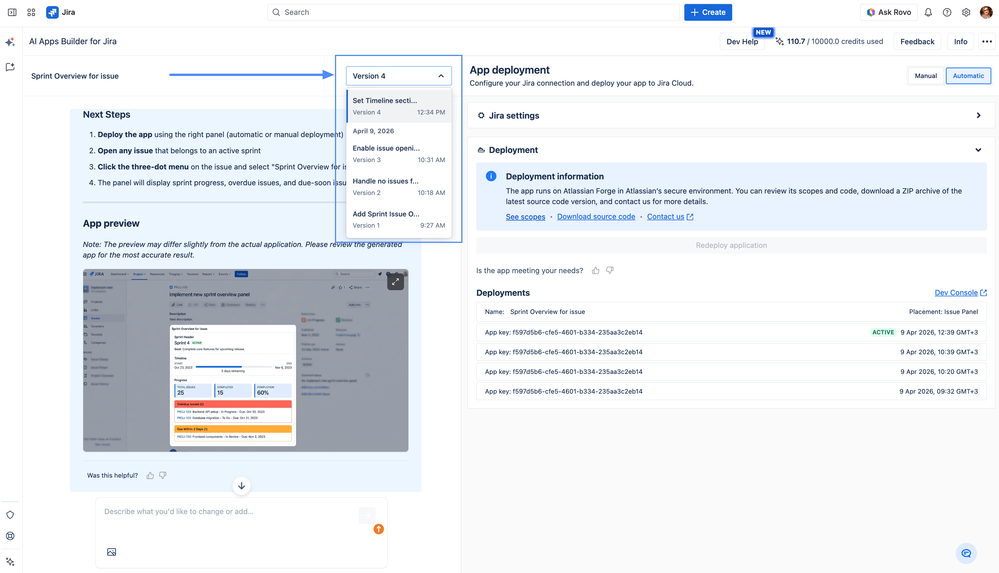The height and width of the screenshot is (573, 999).
Task: Select the deployment row dated 09:32 GMT+3
Action: (x=731, y=391)
